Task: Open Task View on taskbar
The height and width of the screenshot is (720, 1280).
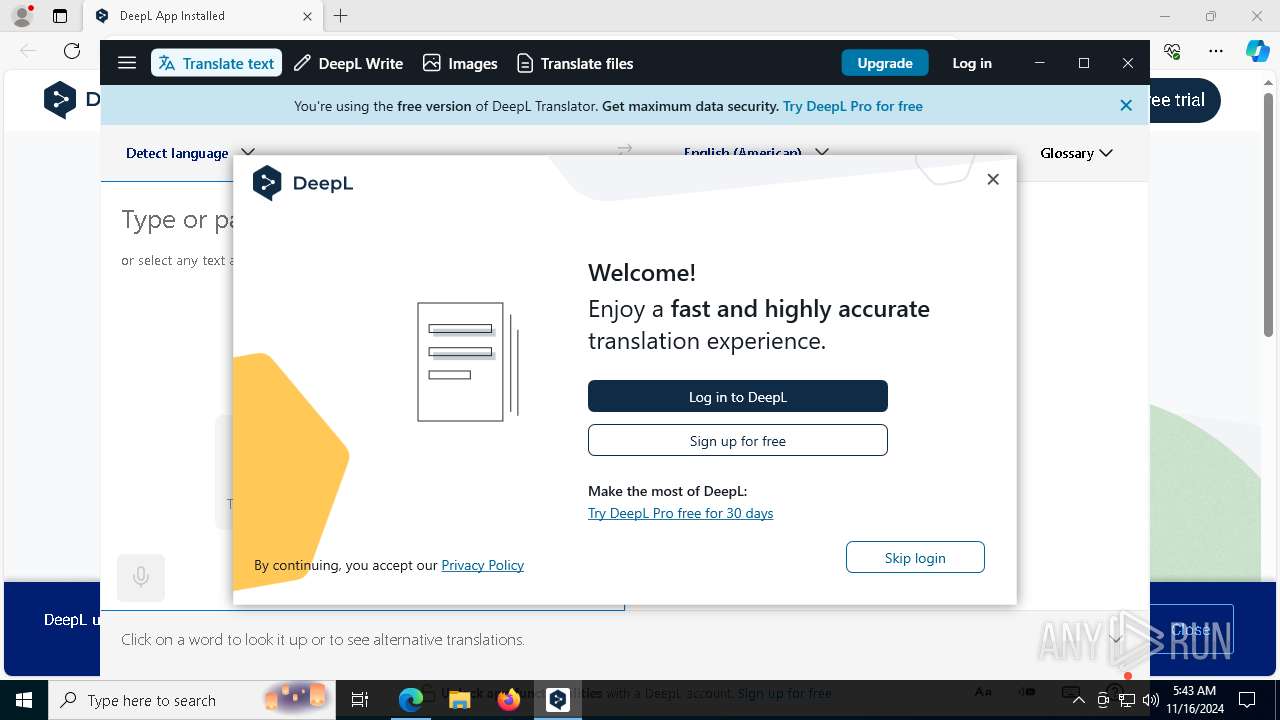Action: (360, 700)
